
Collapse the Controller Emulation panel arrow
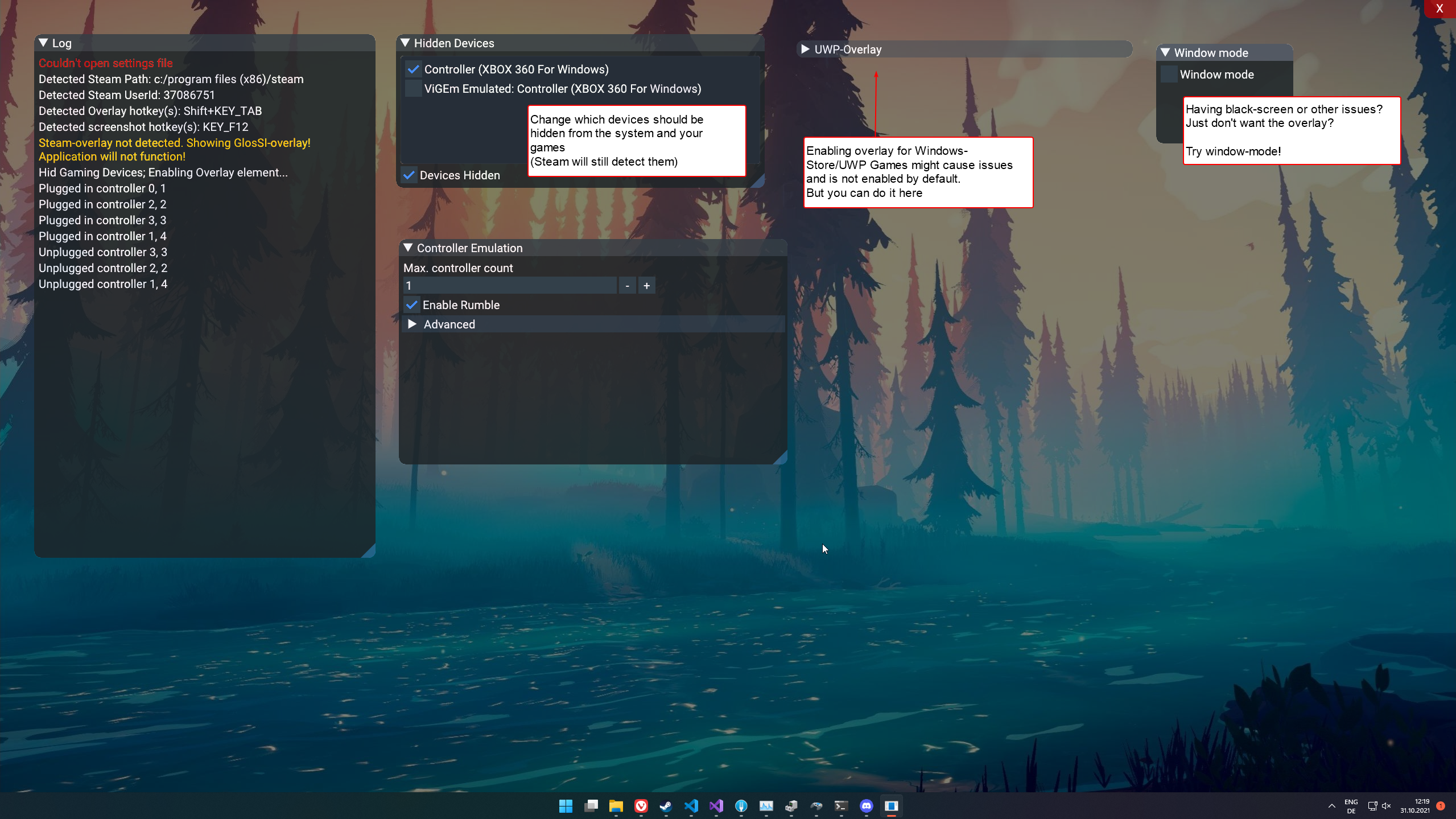408,248
